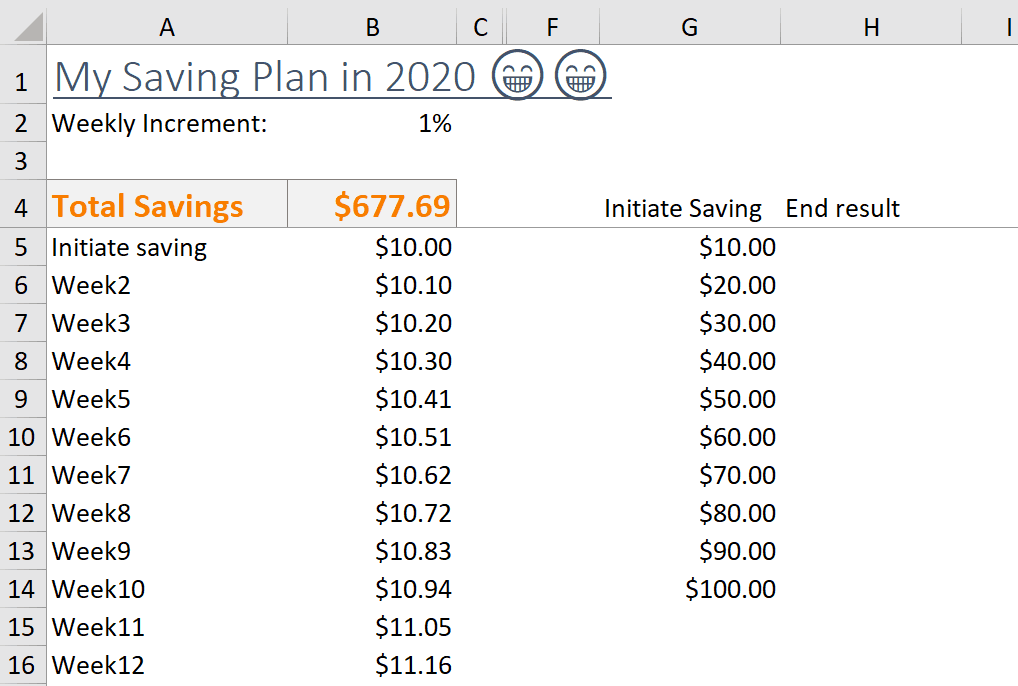Click the 1% weekly increment cell
This screenshot has width=1018, height=686.
coord(372,124)
